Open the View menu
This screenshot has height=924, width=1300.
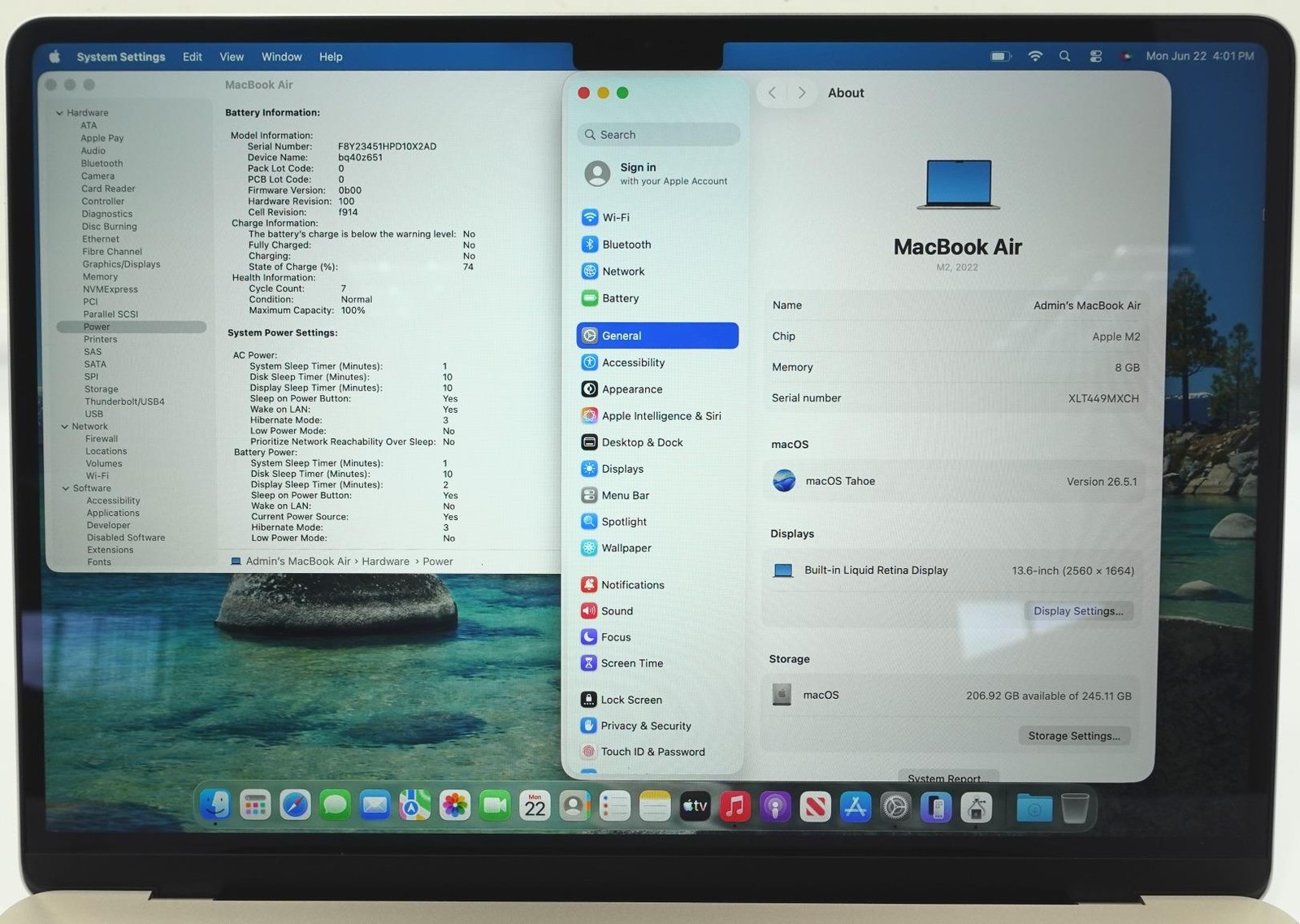click(x=232, y=57)
